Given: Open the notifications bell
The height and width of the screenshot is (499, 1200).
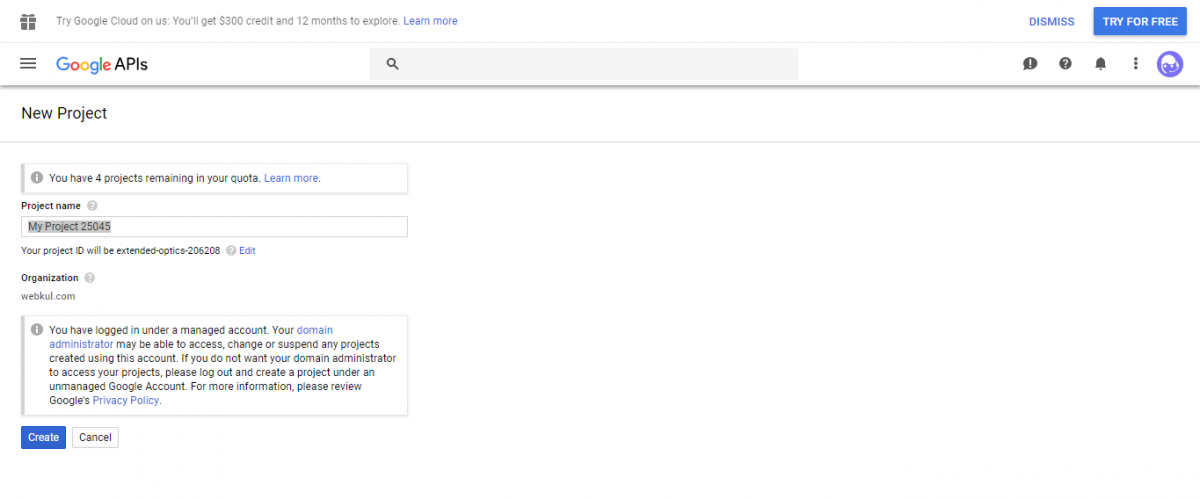Looking at the screenshot, I should pyautogui.click(x=1100, y=64).
